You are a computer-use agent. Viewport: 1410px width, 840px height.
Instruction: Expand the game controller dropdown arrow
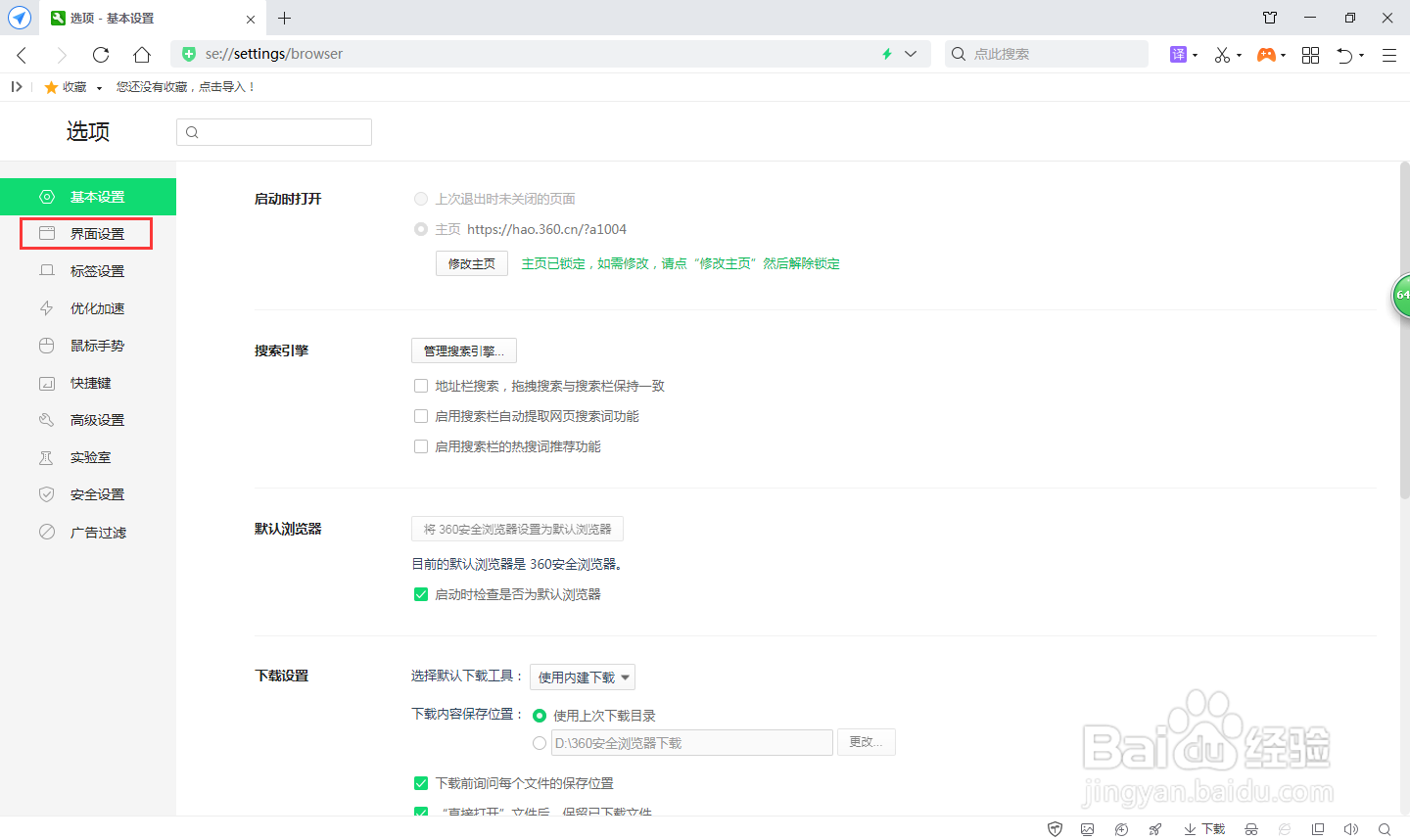pos(1283,56)
